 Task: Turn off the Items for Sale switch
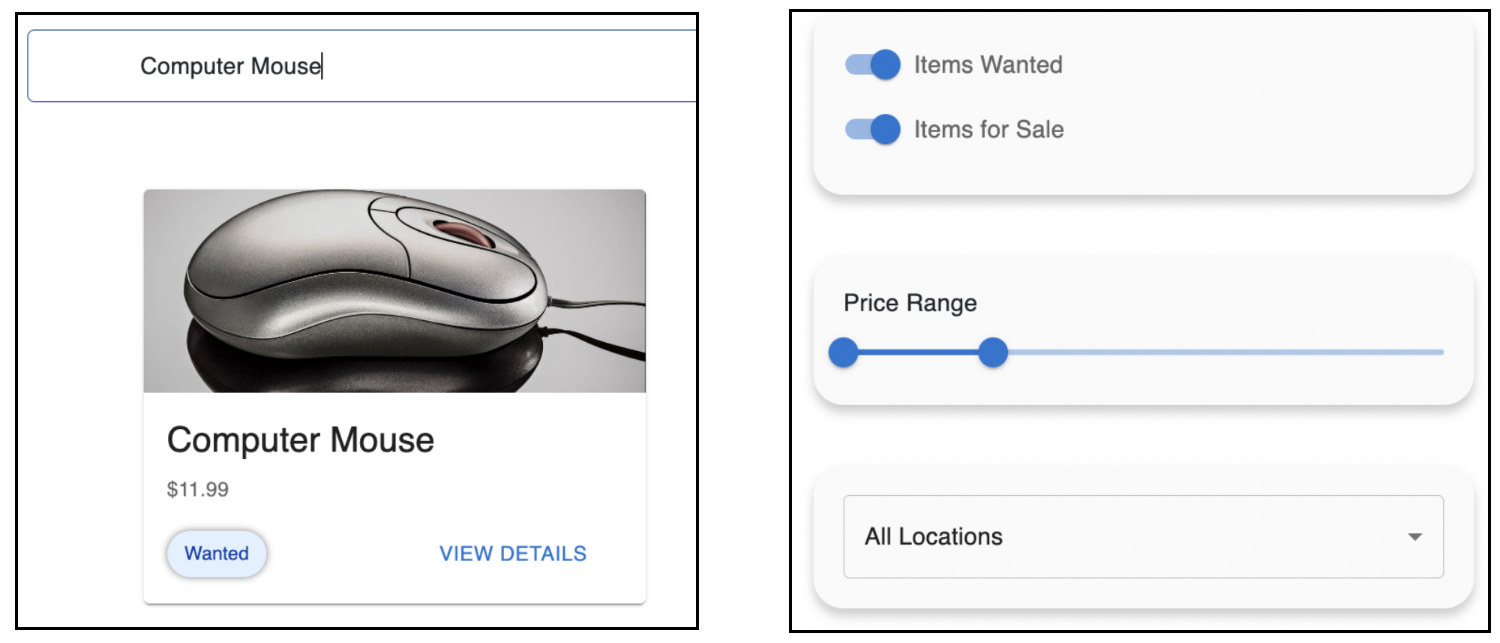873,129
